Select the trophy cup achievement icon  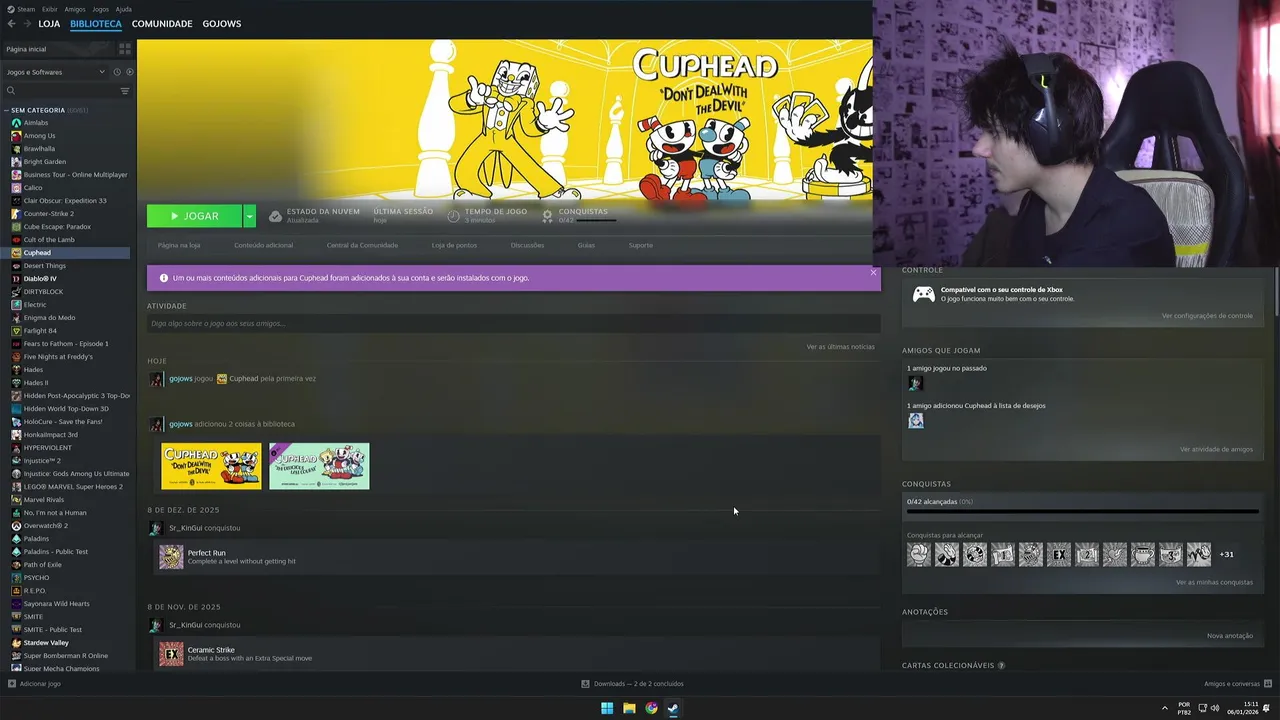(1143, 554)
